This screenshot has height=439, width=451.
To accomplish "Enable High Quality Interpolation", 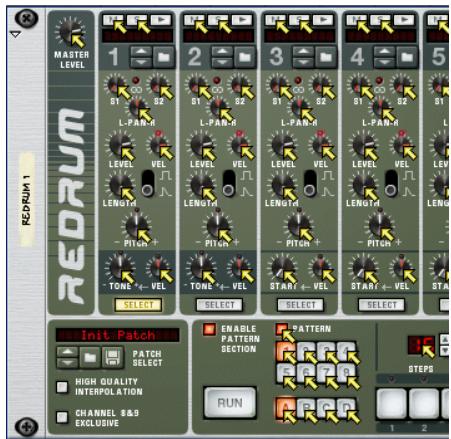I will (62, 387).
